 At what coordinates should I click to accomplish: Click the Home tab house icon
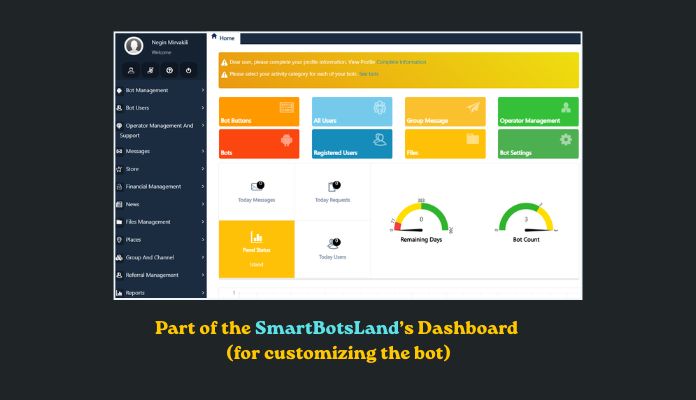tap(214, 36)
